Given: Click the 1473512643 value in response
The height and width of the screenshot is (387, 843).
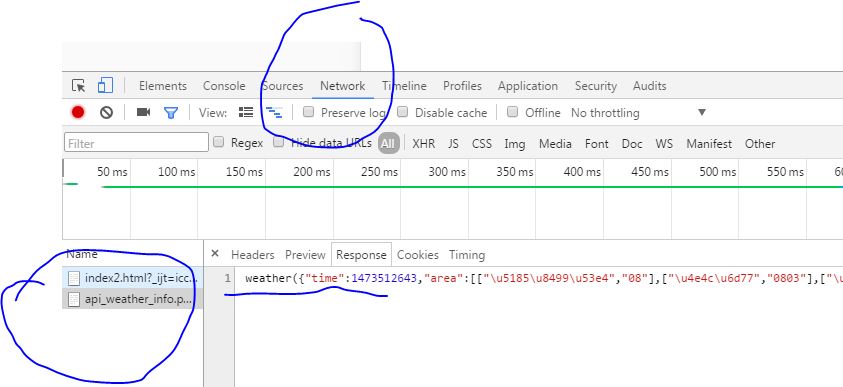Looking at the screenshot, I should [385, 278].
